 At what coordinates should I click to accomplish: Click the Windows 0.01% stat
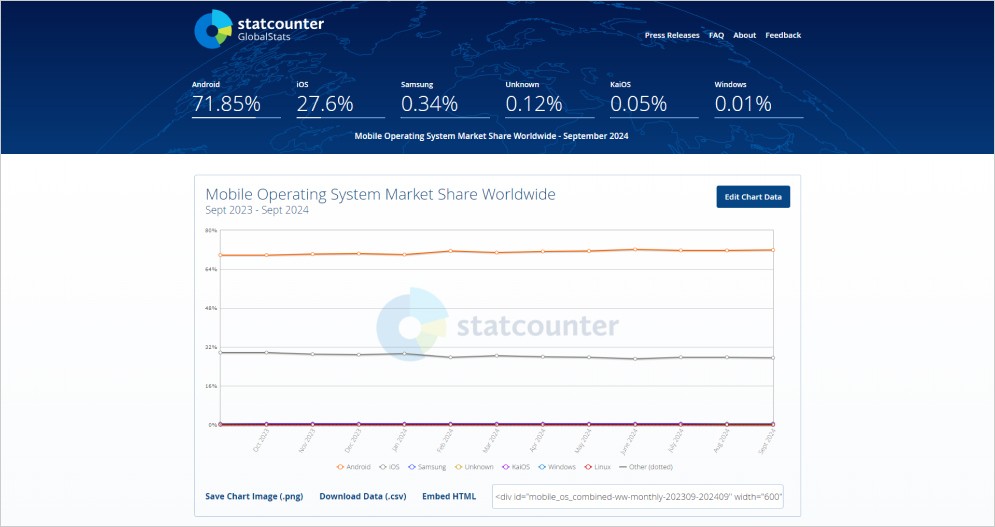pyautogui.click(x=759, y=98)
